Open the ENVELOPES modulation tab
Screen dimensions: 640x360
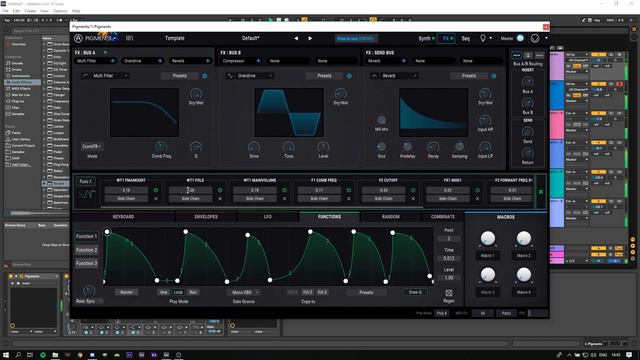(x=206, y=217)
